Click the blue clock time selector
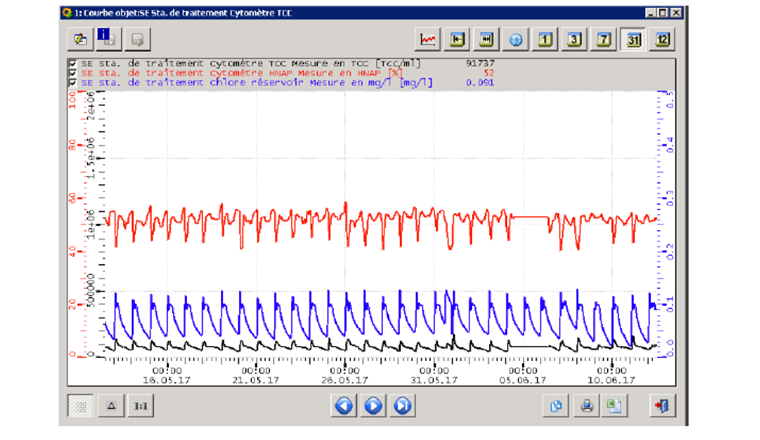760x440 pixels. point(516,39)
